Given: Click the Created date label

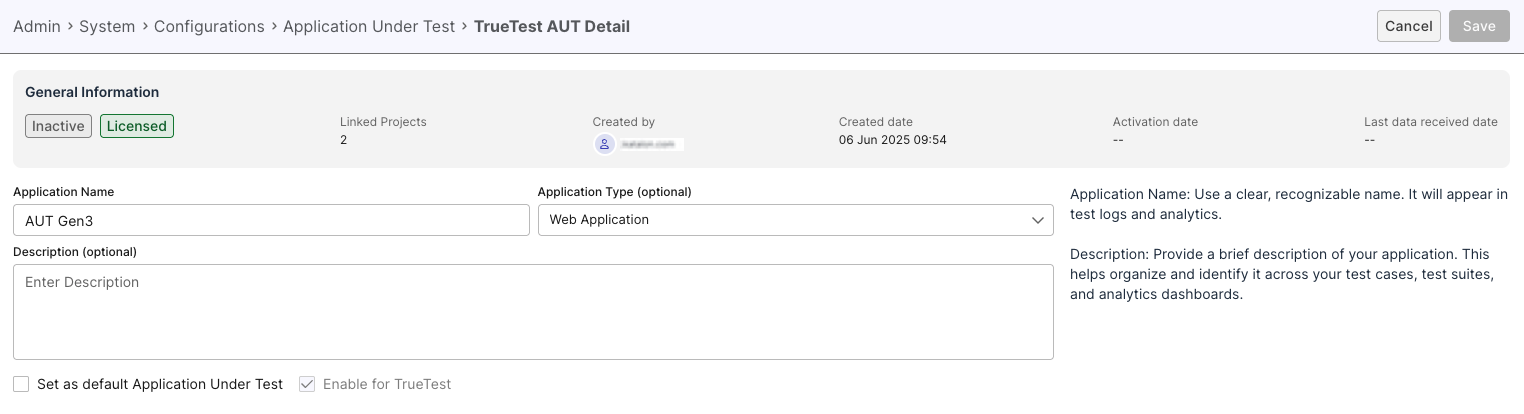Looking at the screenshot, I should pyautogui.click(x=876, y=122).
